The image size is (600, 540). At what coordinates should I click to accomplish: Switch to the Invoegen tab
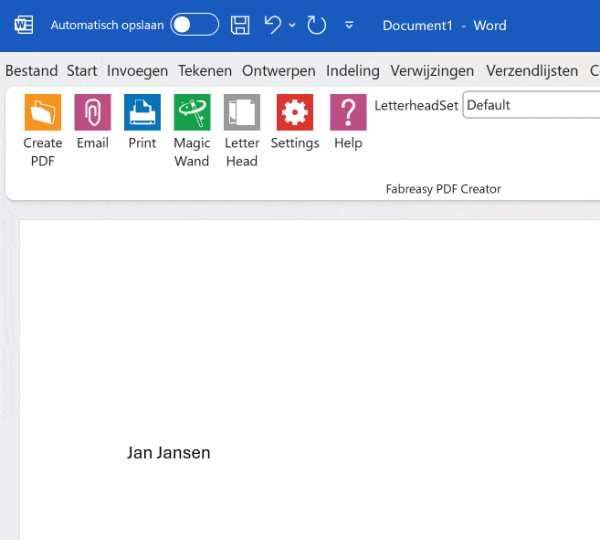point(138,71)
